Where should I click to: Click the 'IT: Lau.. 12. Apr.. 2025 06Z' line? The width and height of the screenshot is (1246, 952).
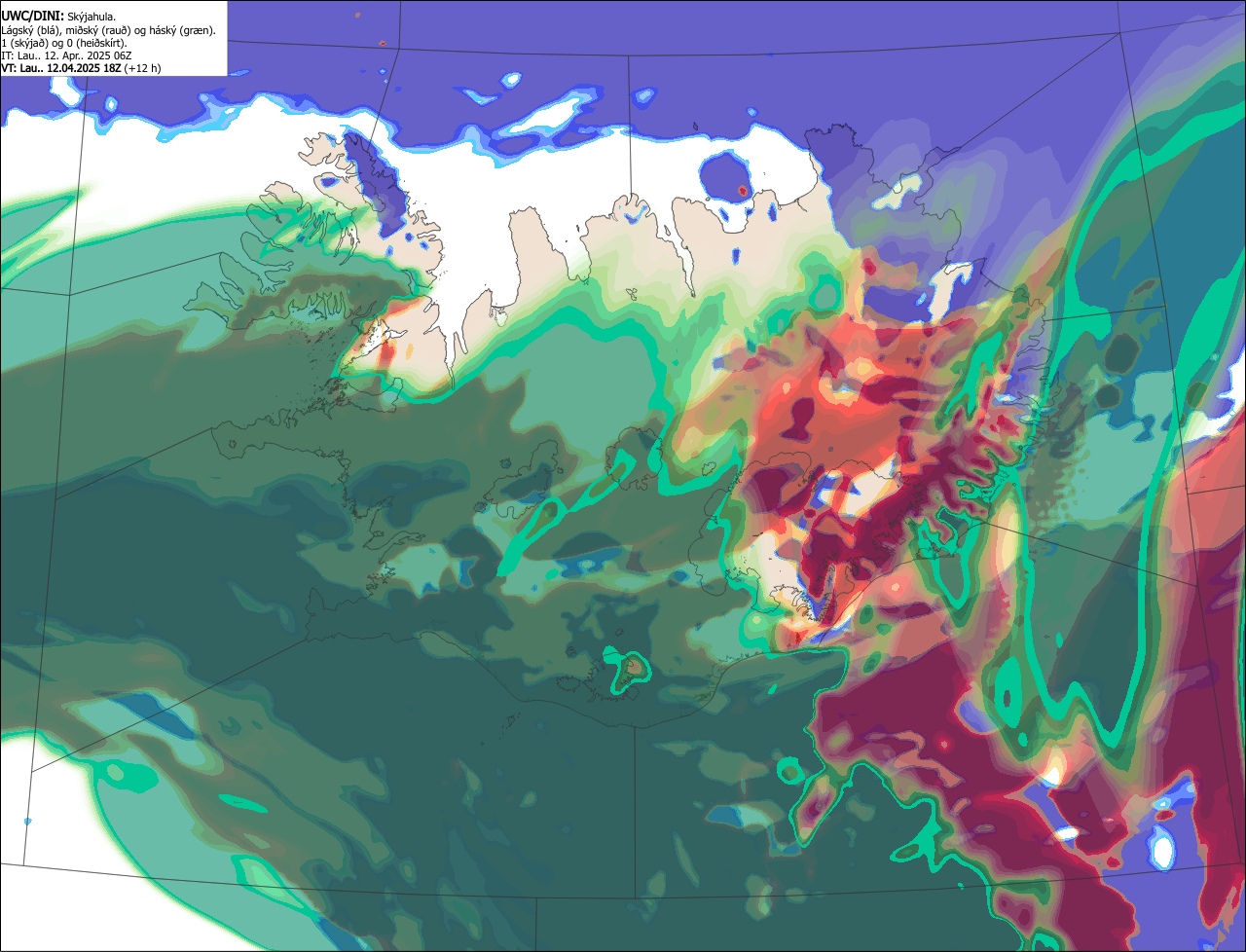pos(66,55)
